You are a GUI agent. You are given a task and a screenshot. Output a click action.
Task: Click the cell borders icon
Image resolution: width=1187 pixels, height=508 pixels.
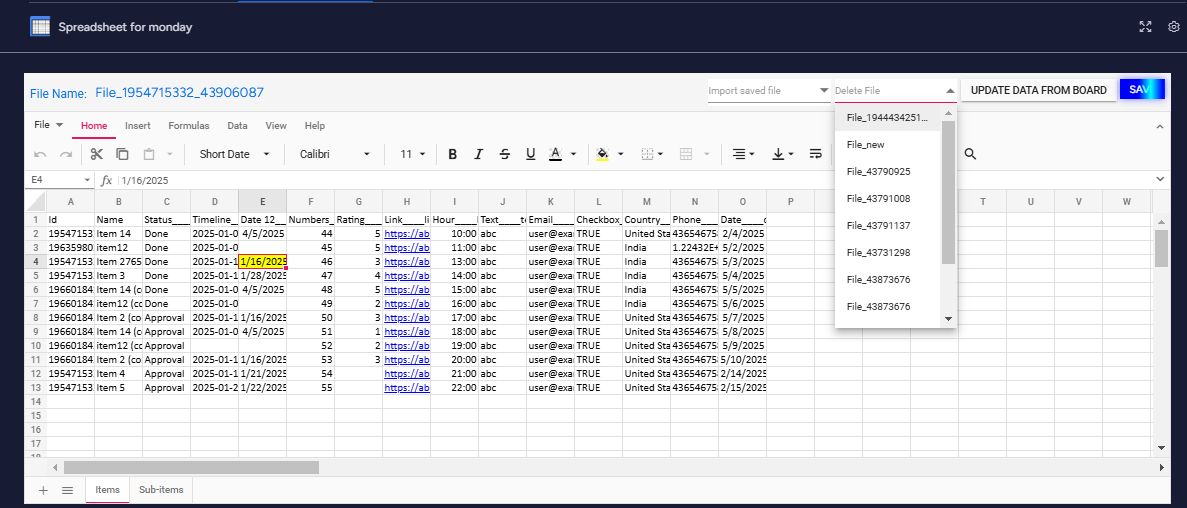click(x=647, y=154)
